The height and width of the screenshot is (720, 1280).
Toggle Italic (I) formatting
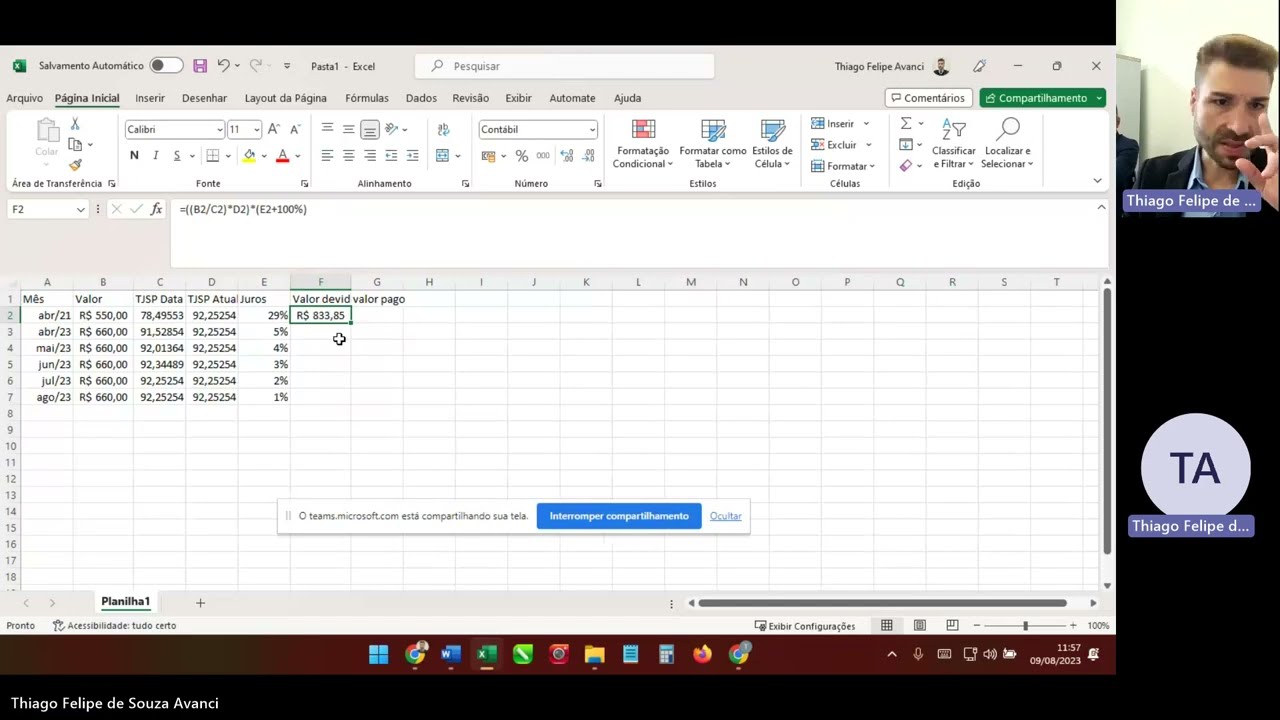click(155, 156)
